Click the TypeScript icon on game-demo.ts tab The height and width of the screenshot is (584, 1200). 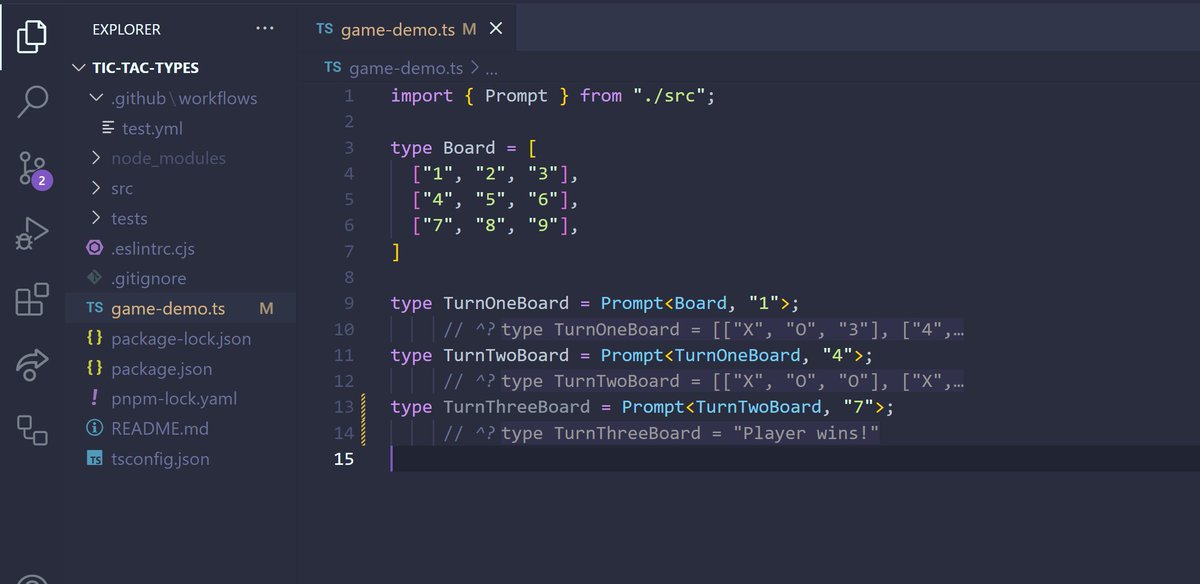coord(324,29)
